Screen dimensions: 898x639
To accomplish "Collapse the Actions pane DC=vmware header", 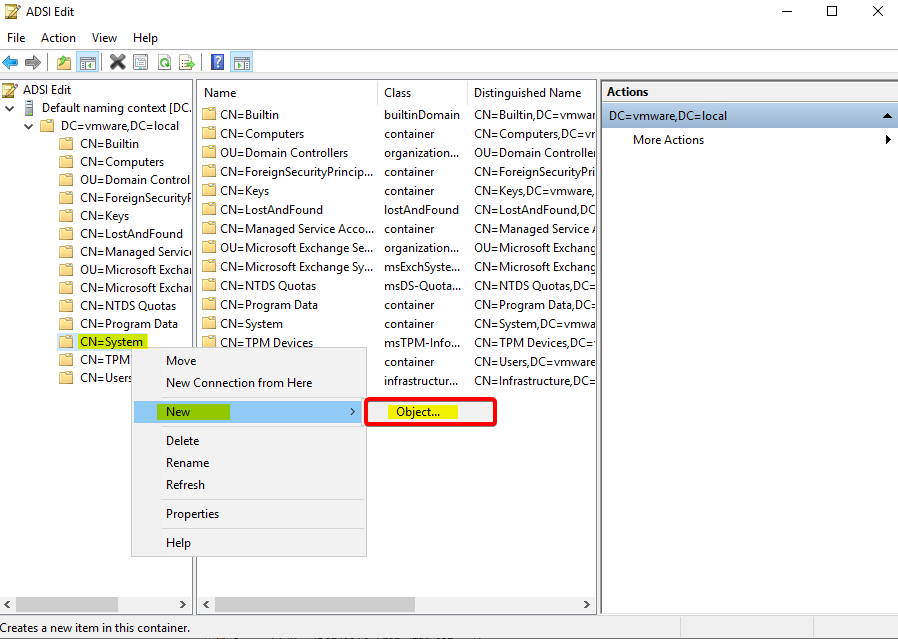I will (886, 116).
